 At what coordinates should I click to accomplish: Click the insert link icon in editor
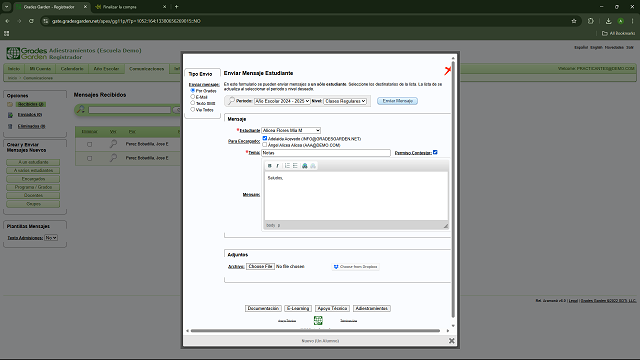(304, 166)
